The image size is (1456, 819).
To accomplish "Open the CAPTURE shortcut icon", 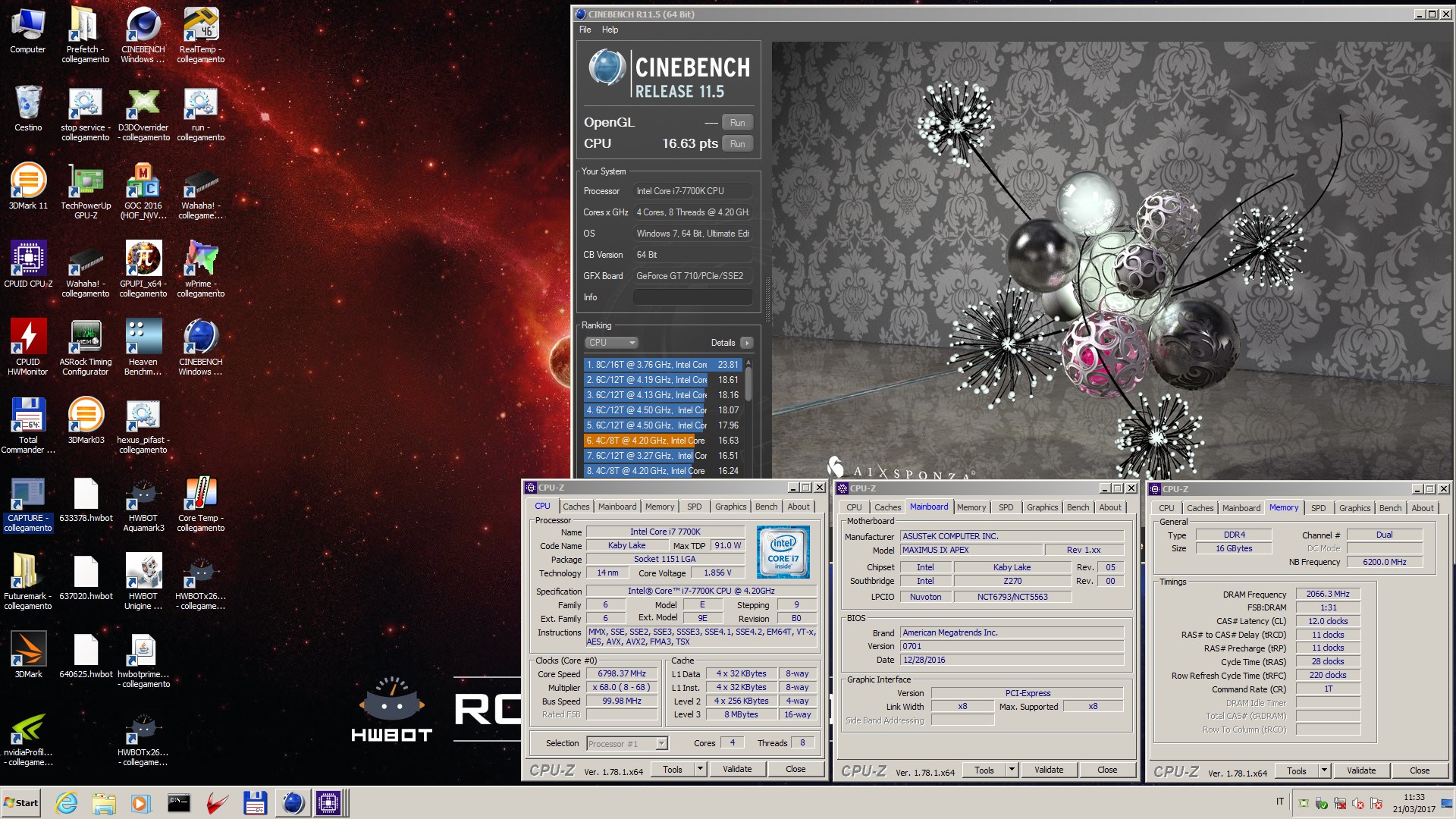I will point(28,504).
